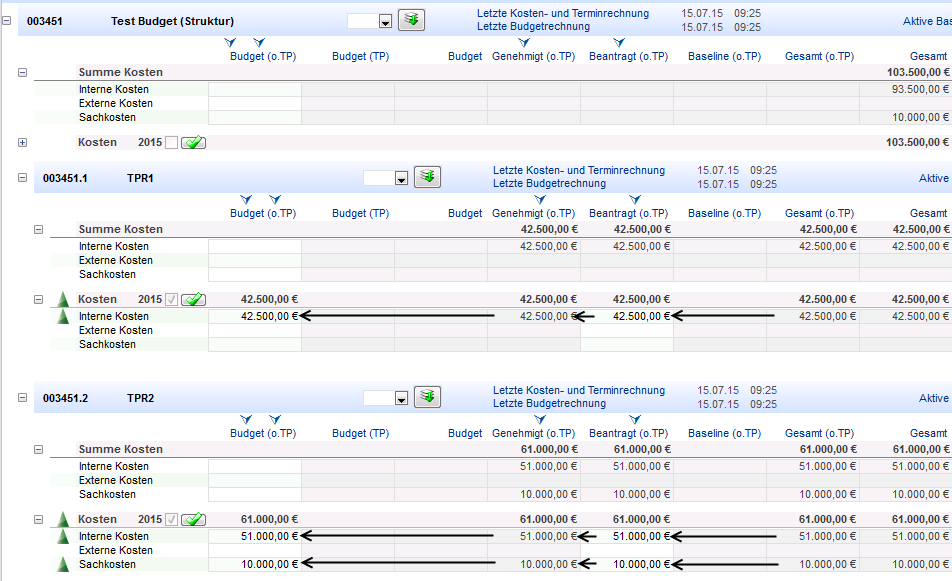952x581 pixels.
Task: Click 103.500,00 € total in 003451 Summe Kosten
Action: coord(917,72)
